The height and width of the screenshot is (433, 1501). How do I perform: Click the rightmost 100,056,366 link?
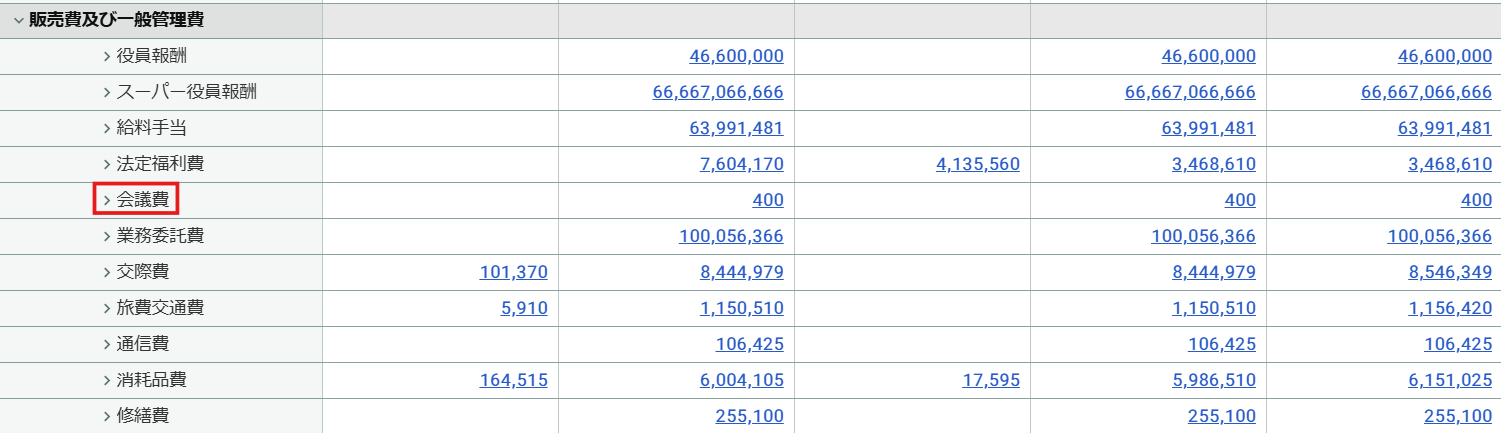(x=1440, y=236)
